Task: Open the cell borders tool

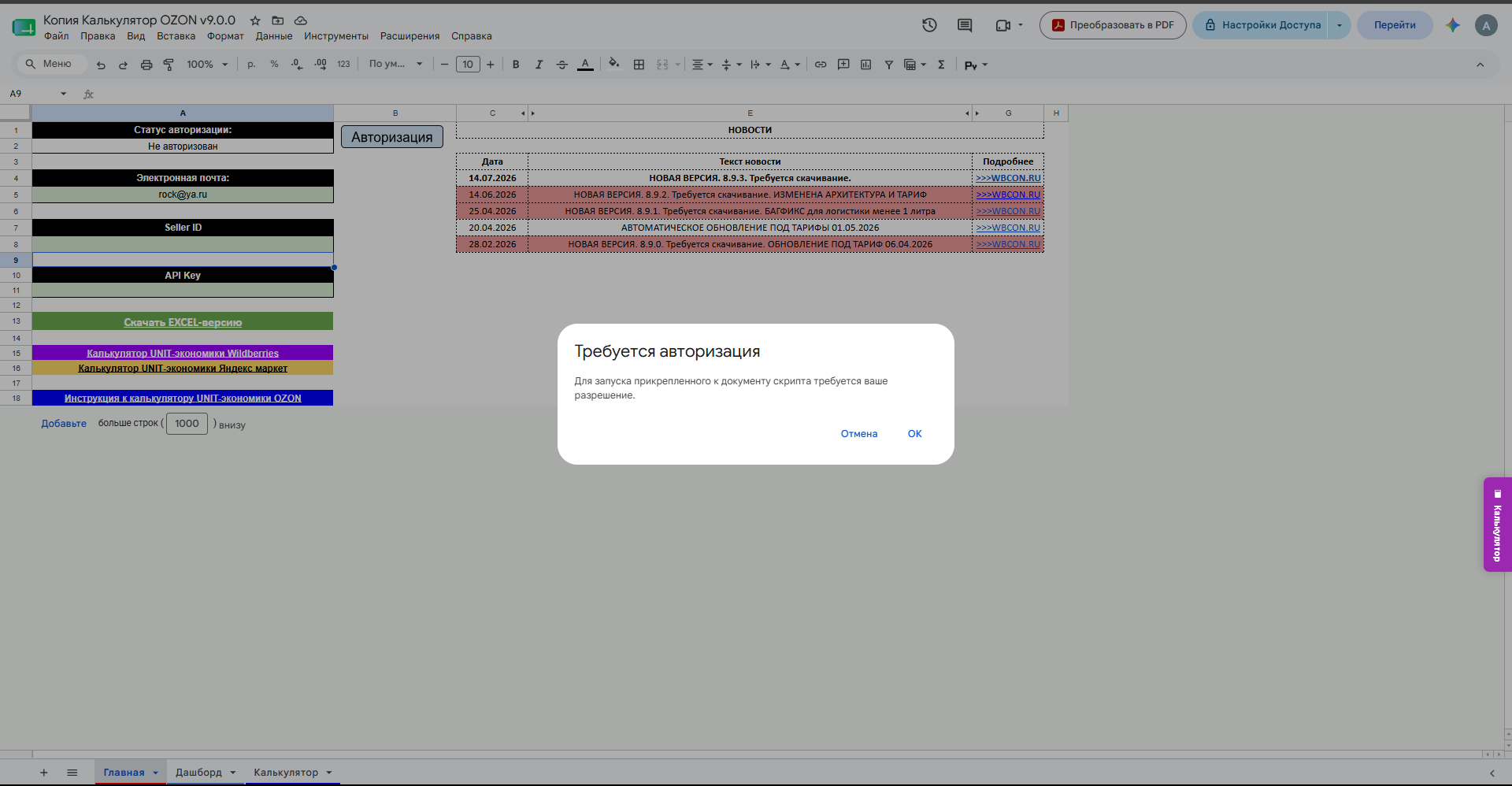Action: (639, 65)
